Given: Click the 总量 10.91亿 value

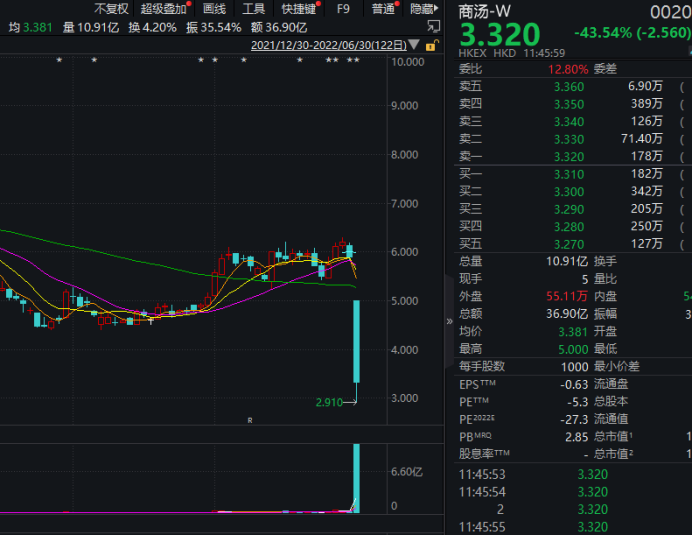Looking at the screenshot, I should [x=567, y=261].
